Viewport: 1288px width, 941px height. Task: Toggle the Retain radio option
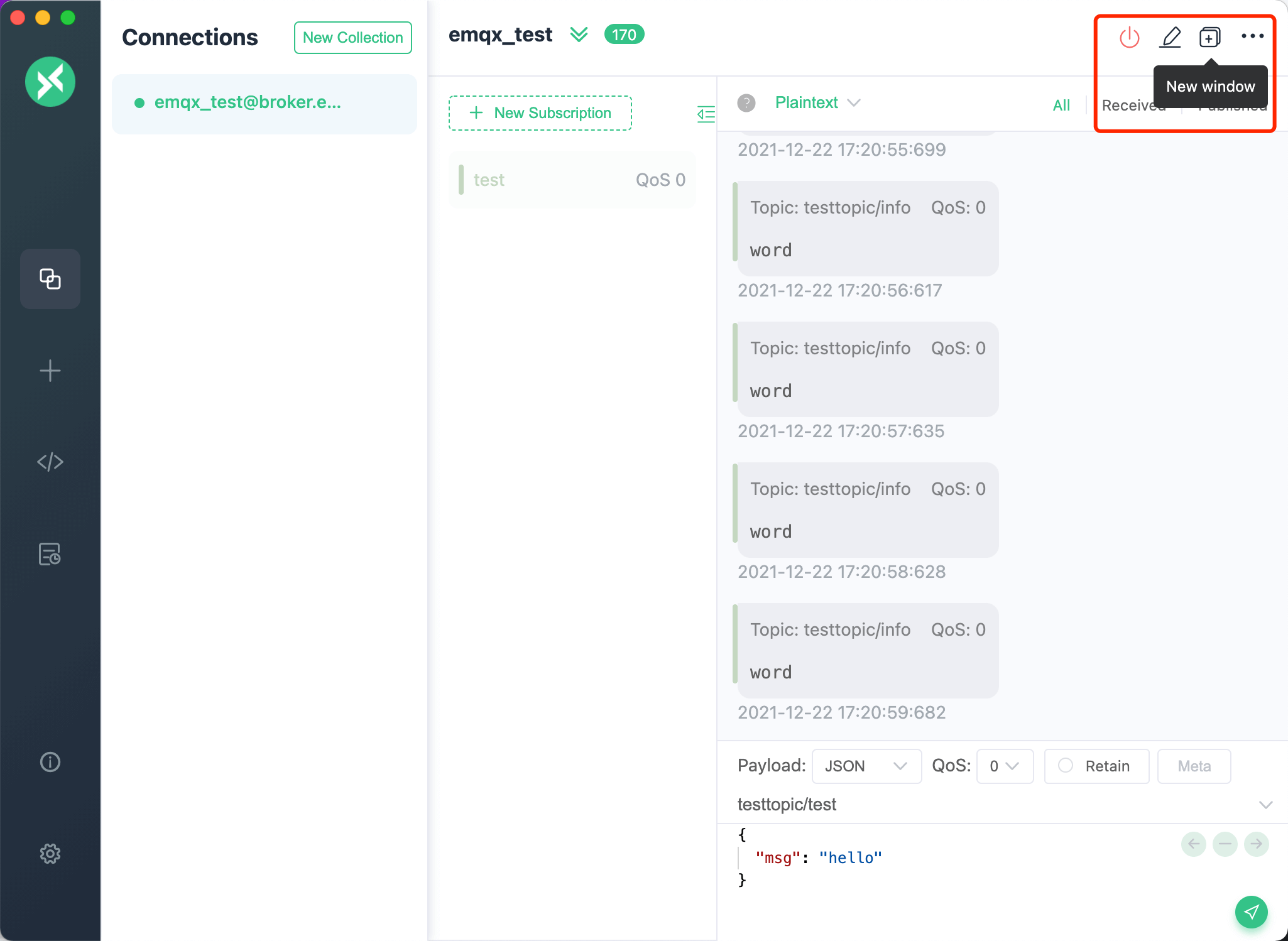coord(1066,766)
